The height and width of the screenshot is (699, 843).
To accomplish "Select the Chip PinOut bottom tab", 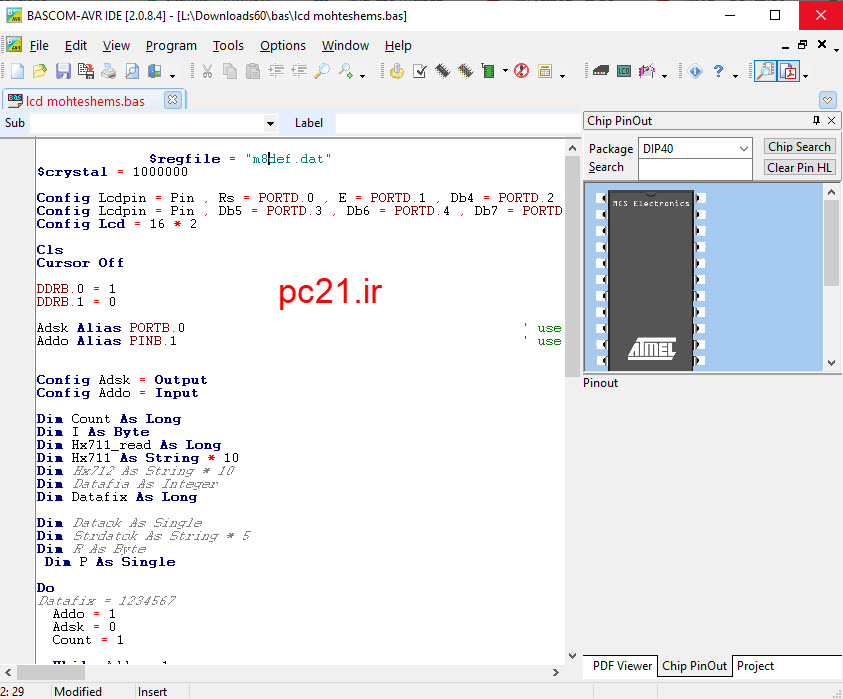I will (694, 666).
